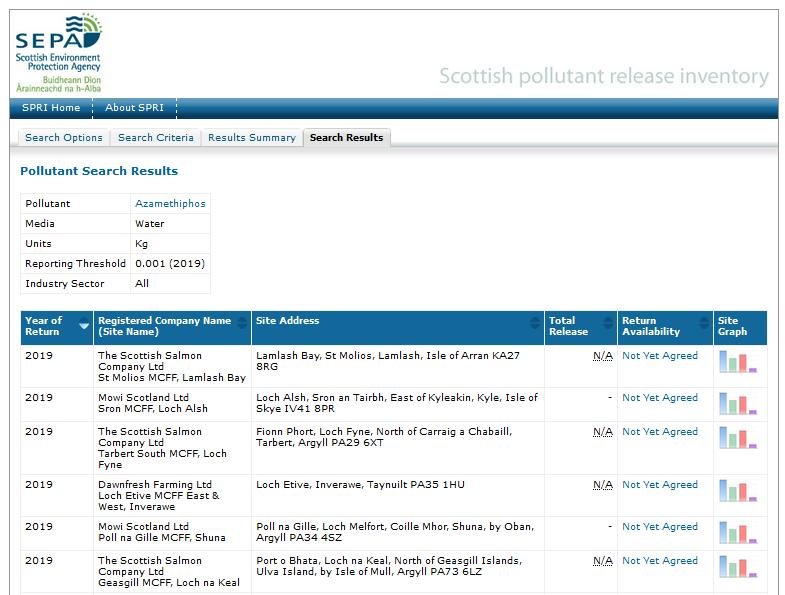Image resolution: width=785 pixels, height=595 pixels.
Task: Click Not Yet Agreed for Sron MCFF
Action: pyautogui.click(x=660, y=398)
